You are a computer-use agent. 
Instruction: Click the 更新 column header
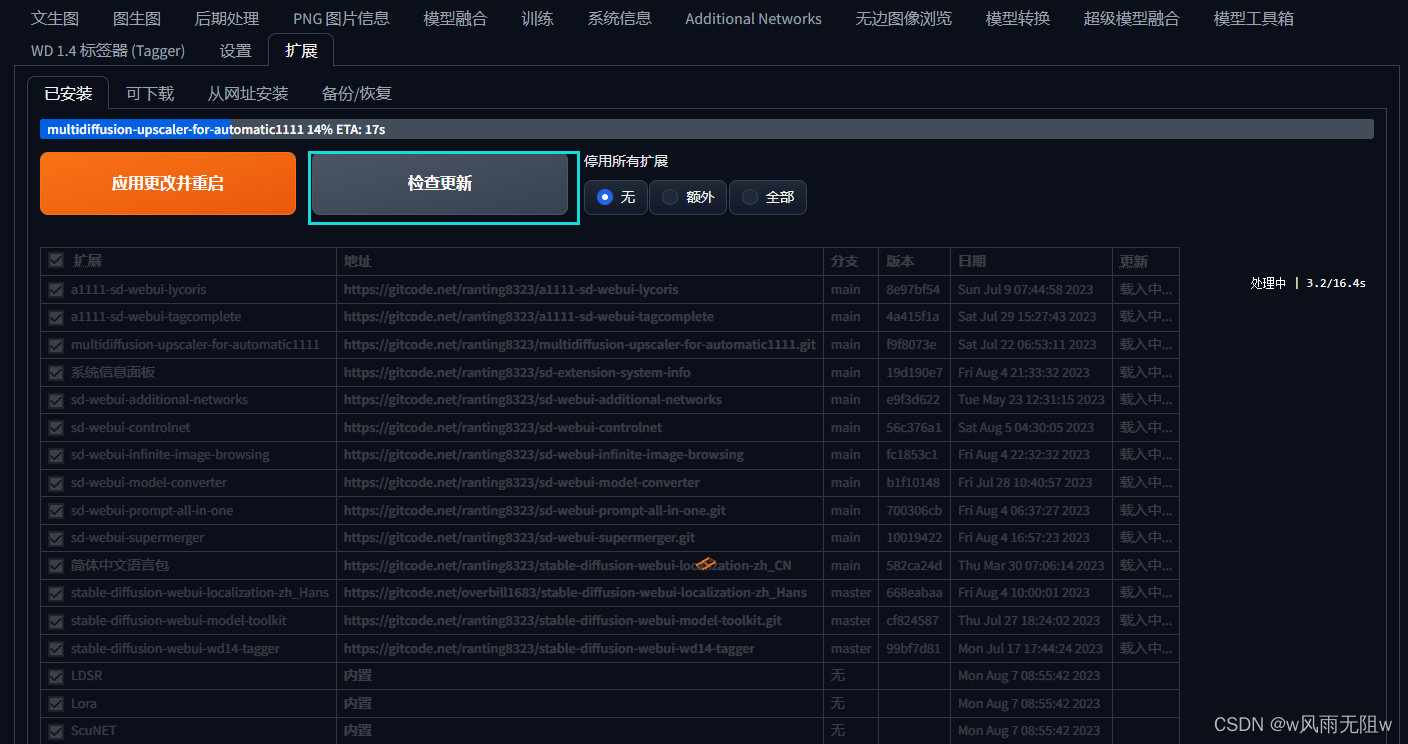[x=1133, y=261]
